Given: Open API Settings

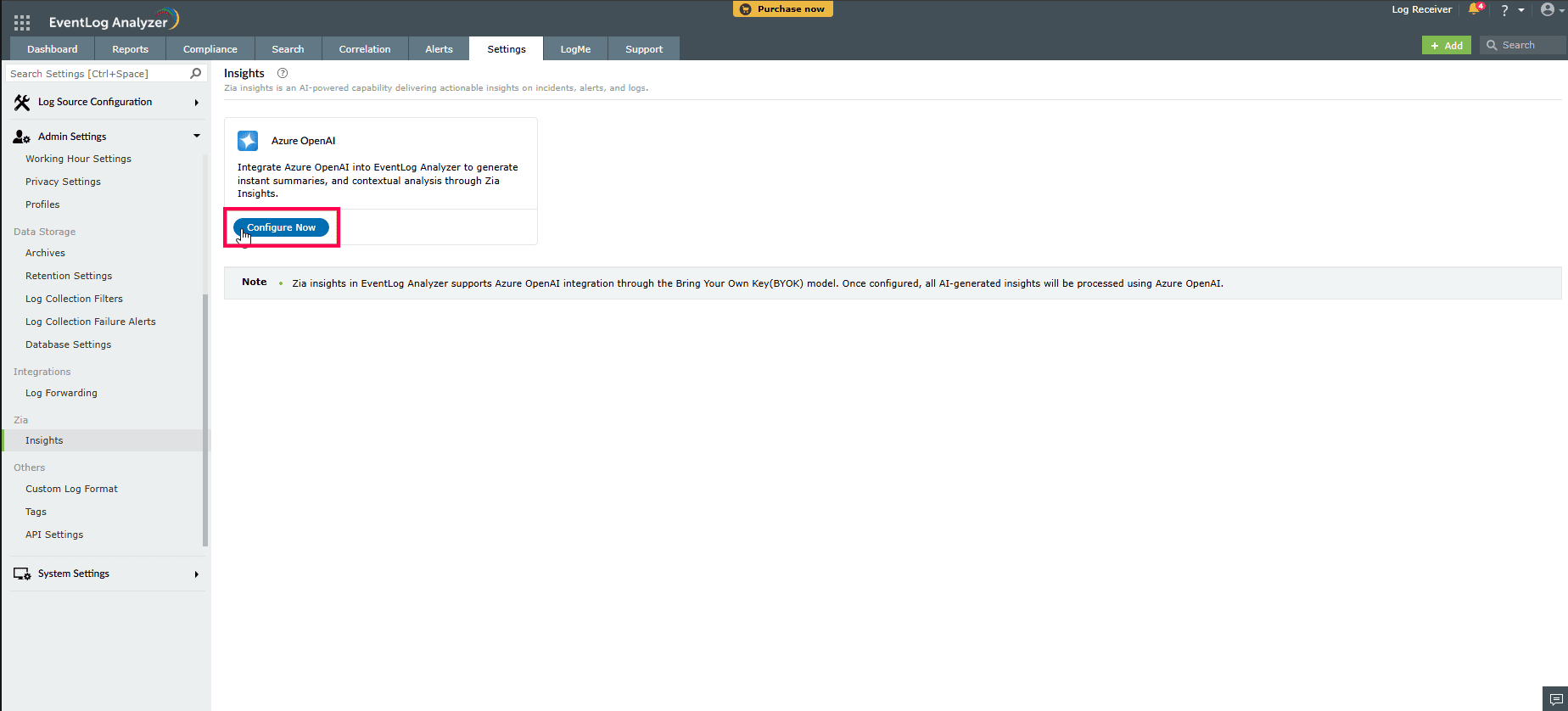Looking at the screenshot, I should point(54,535).
